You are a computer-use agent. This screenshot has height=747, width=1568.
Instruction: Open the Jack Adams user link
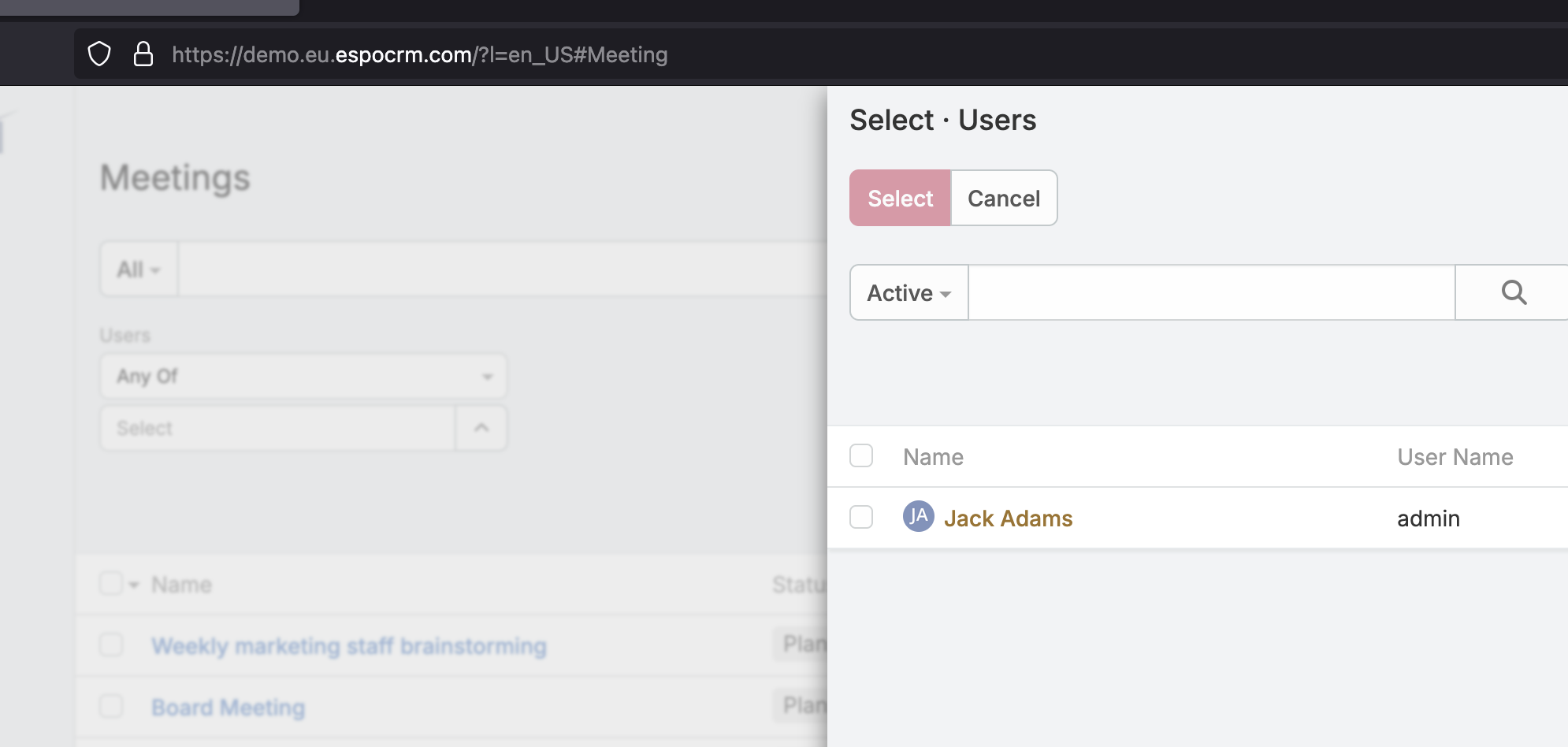[1008, 518]
